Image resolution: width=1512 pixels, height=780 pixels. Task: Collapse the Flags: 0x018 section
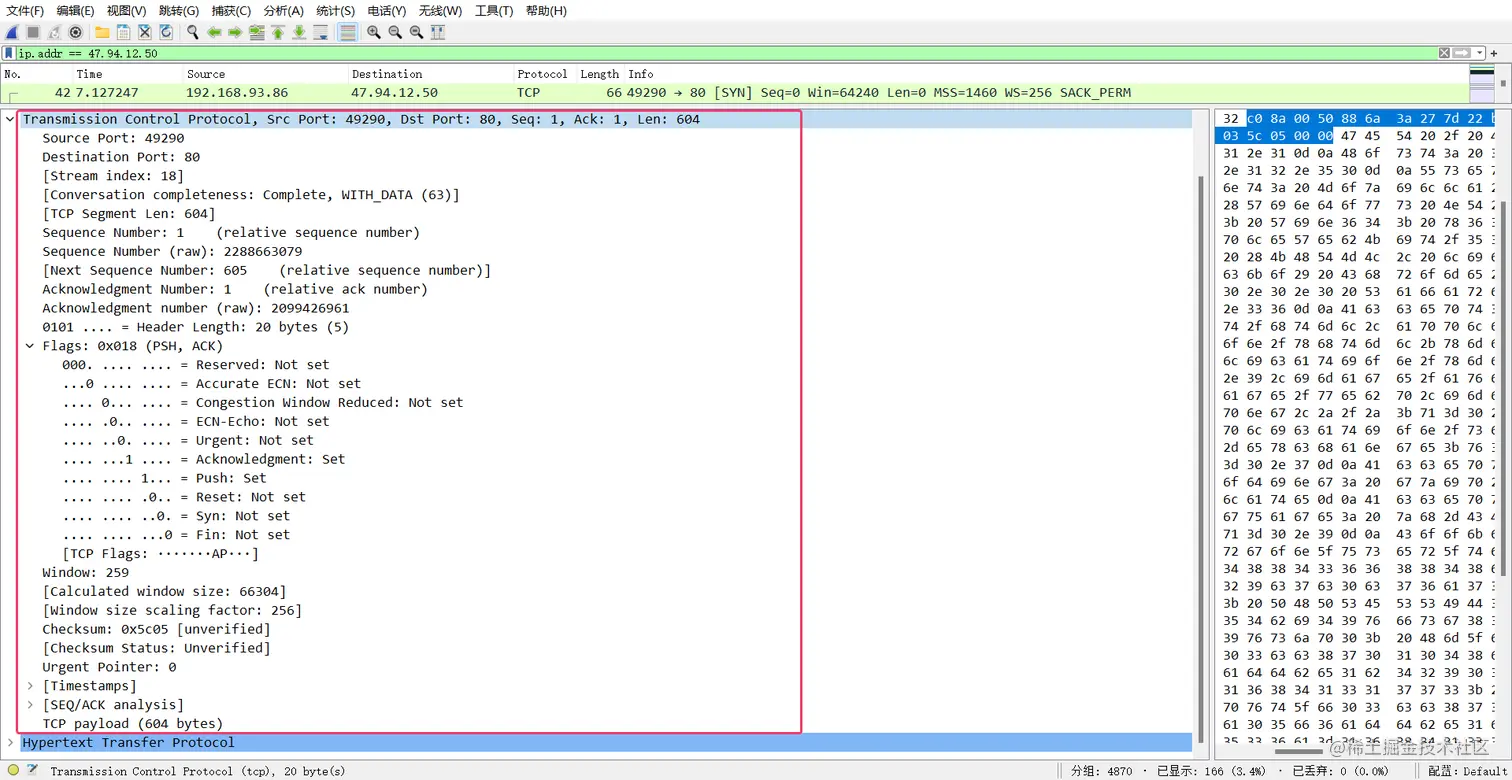click(x=29, y=346)
